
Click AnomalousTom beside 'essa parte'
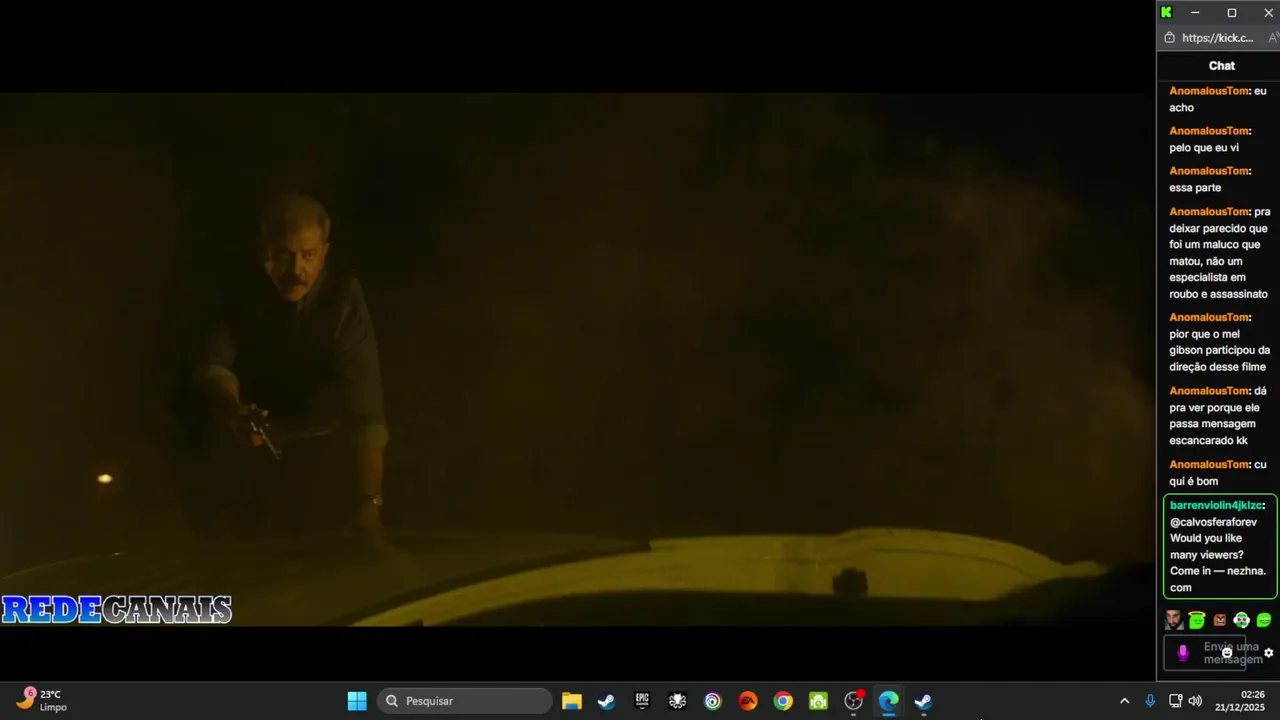pos(1209,171)
